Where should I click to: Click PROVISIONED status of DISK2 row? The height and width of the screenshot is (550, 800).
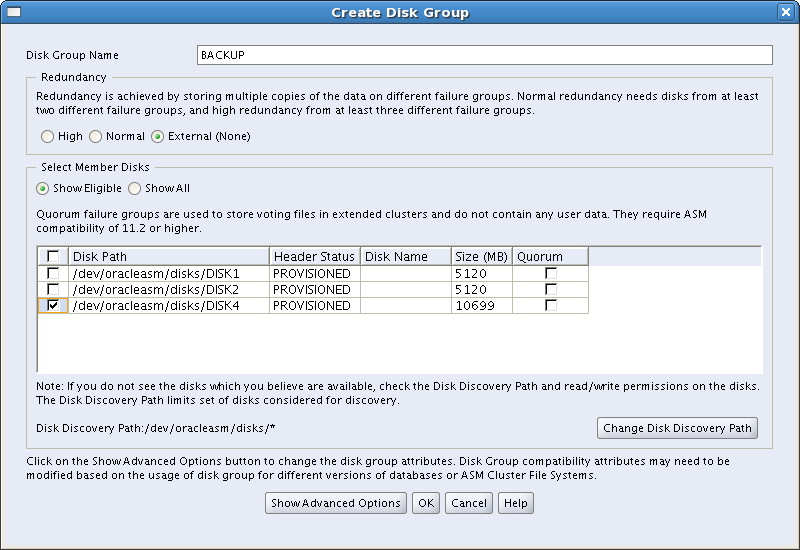[x=315, y=289]
